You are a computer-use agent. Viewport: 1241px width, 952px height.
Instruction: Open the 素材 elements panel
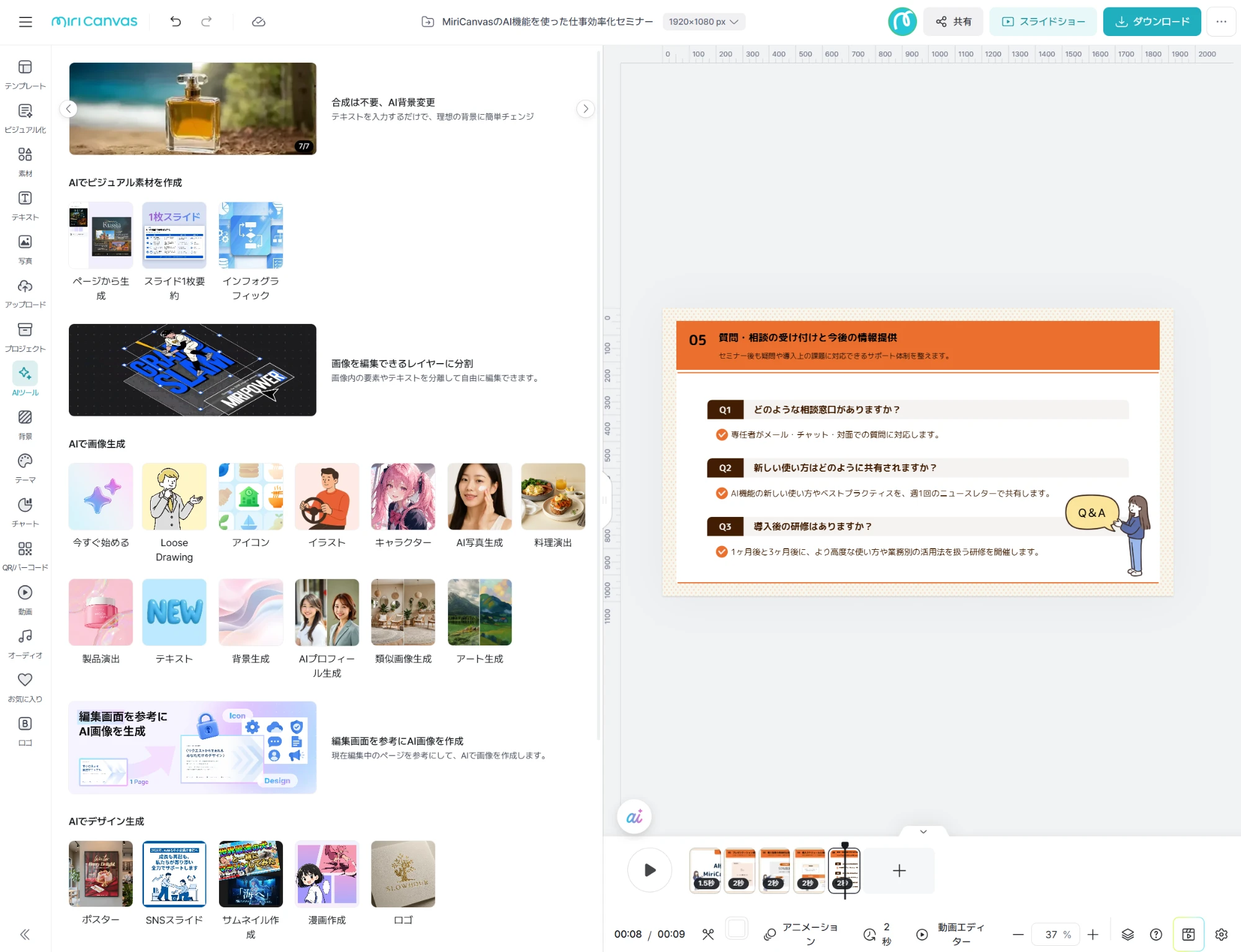[x=25, y=162]
